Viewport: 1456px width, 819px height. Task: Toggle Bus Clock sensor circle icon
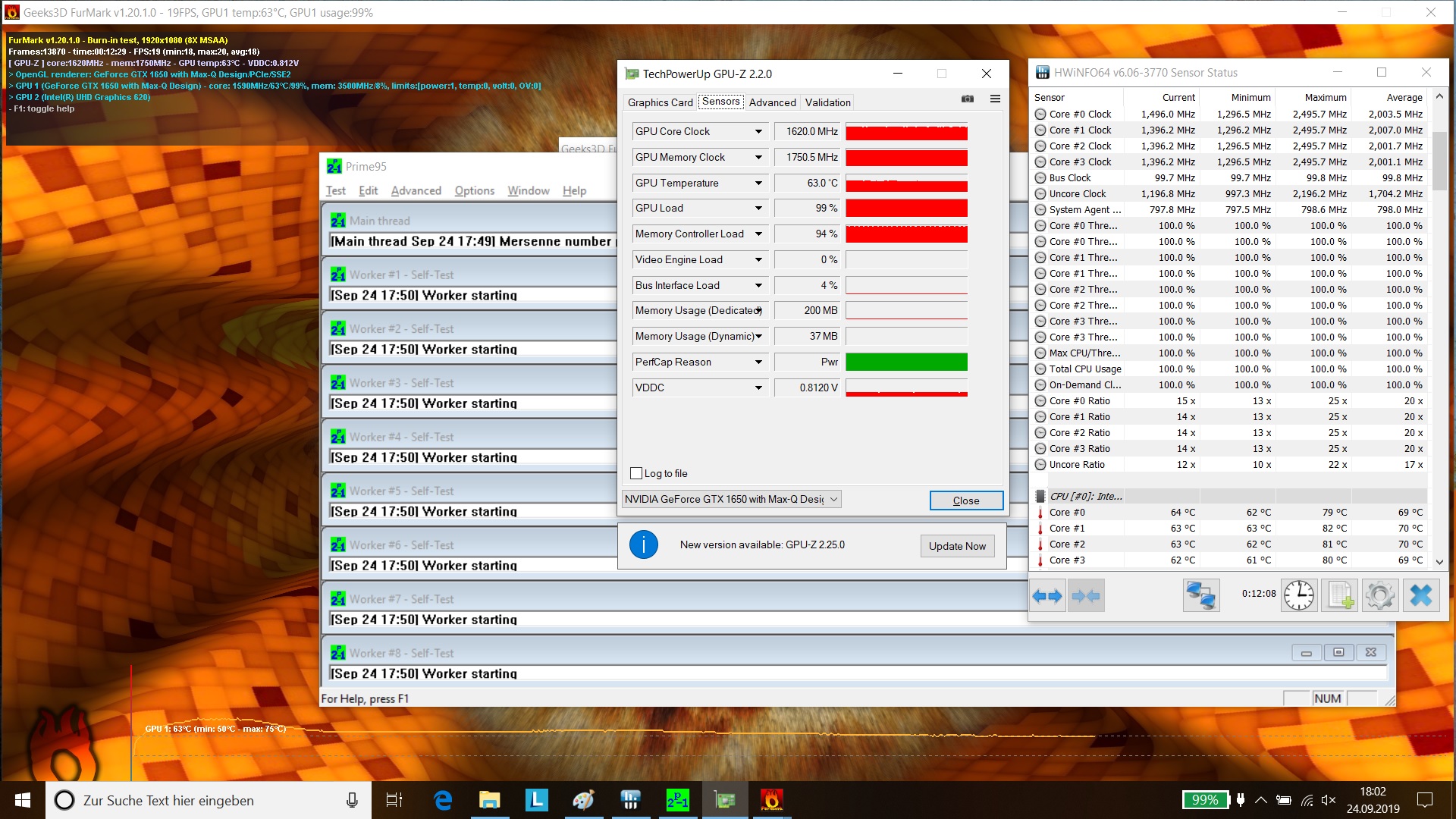(x=1040, y=178)
